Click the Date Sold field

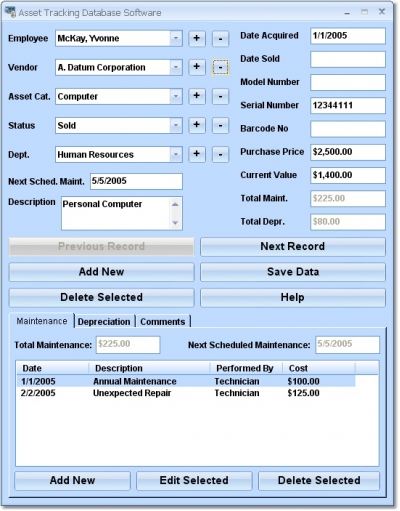pyautogui.click(x=348, y=59)
